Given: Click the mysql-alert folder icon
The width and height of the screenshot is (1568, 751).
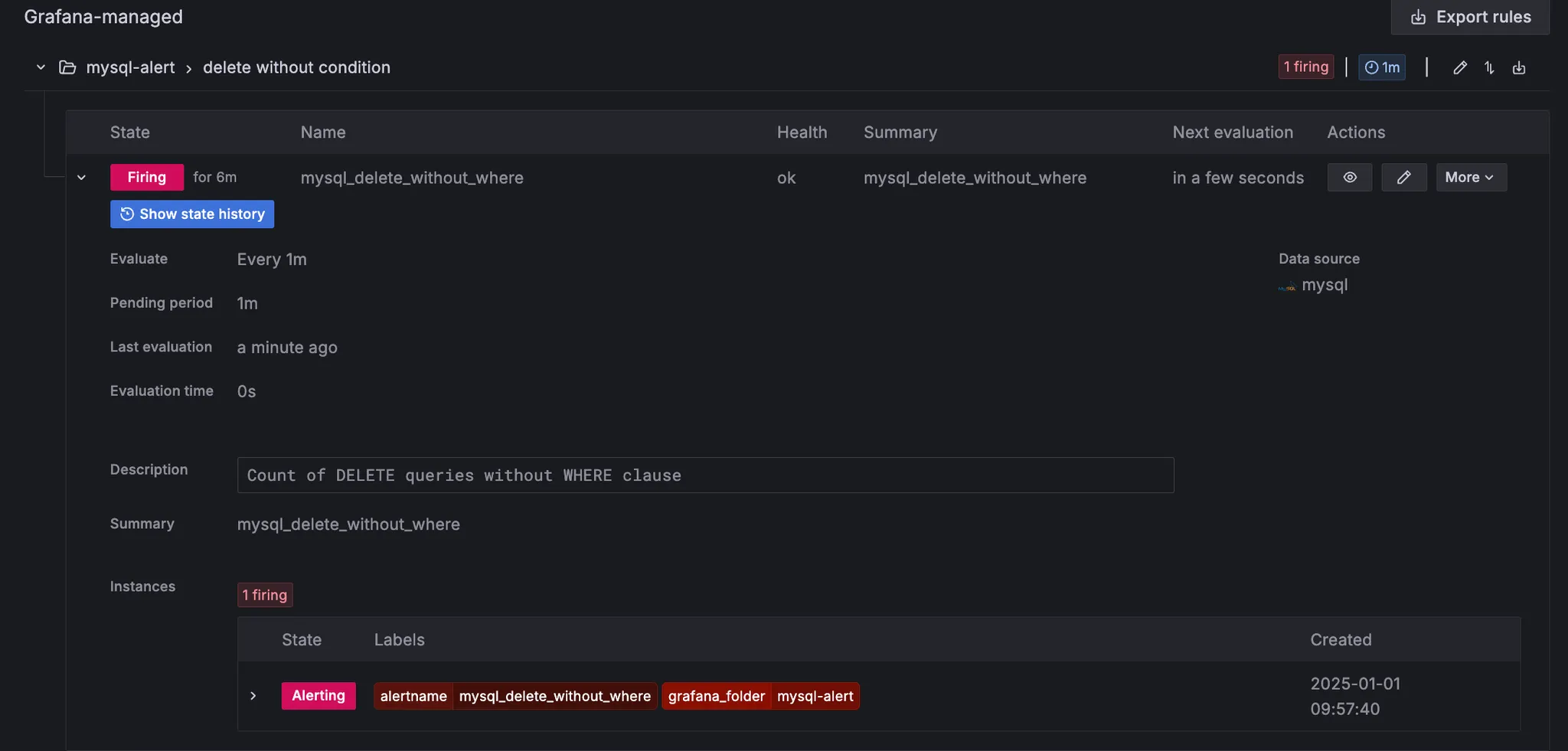Looking at the screenshot, I should pyautogui.click(x=67, y=67).
